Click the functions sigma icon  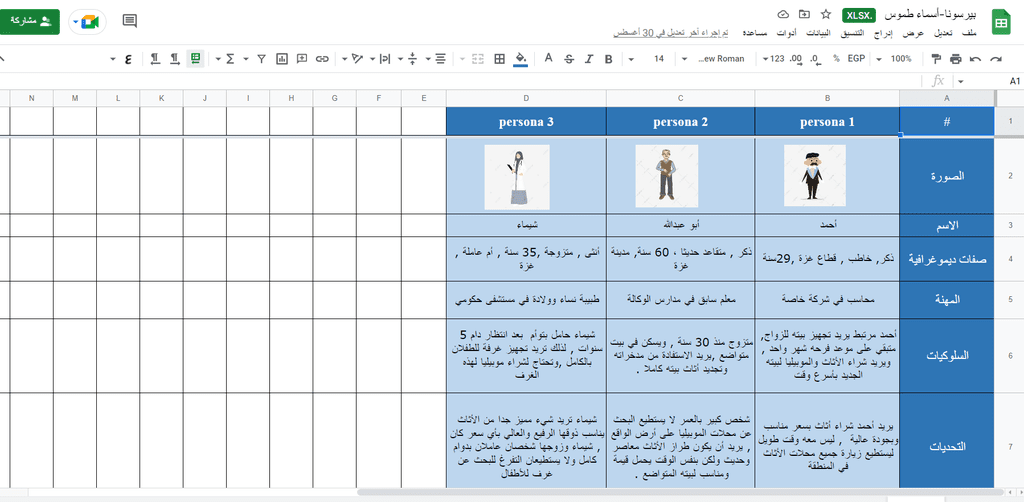pos(230,59)
